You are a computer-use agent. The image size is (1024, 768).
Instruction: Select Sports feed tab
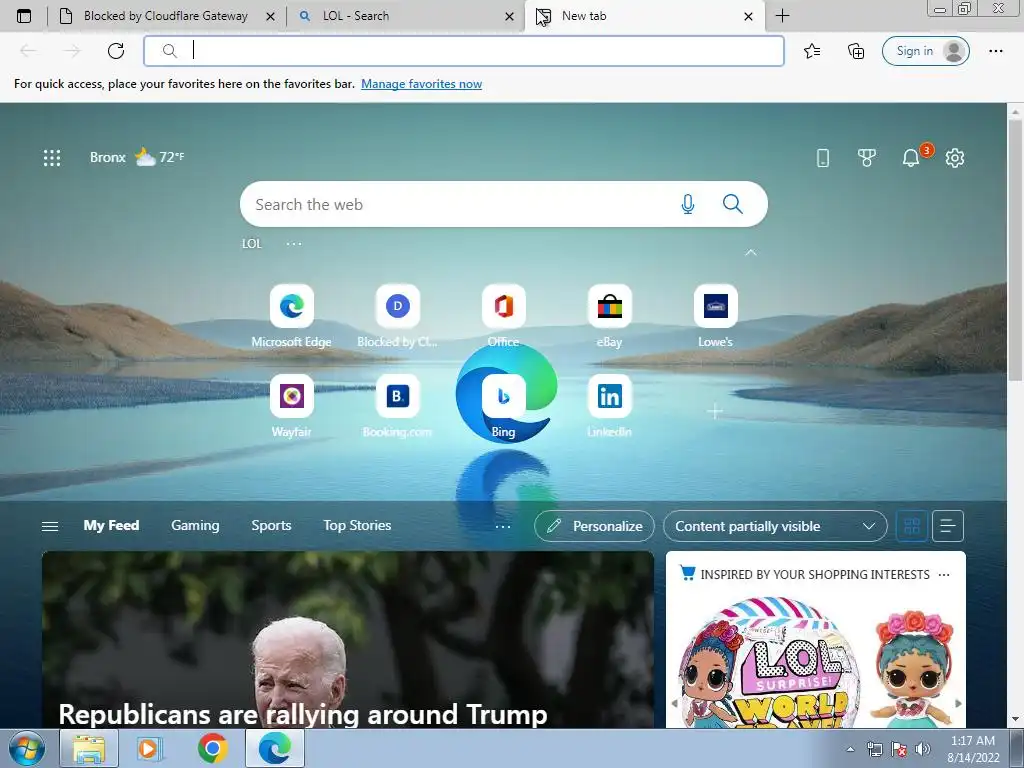pos(271,525)
